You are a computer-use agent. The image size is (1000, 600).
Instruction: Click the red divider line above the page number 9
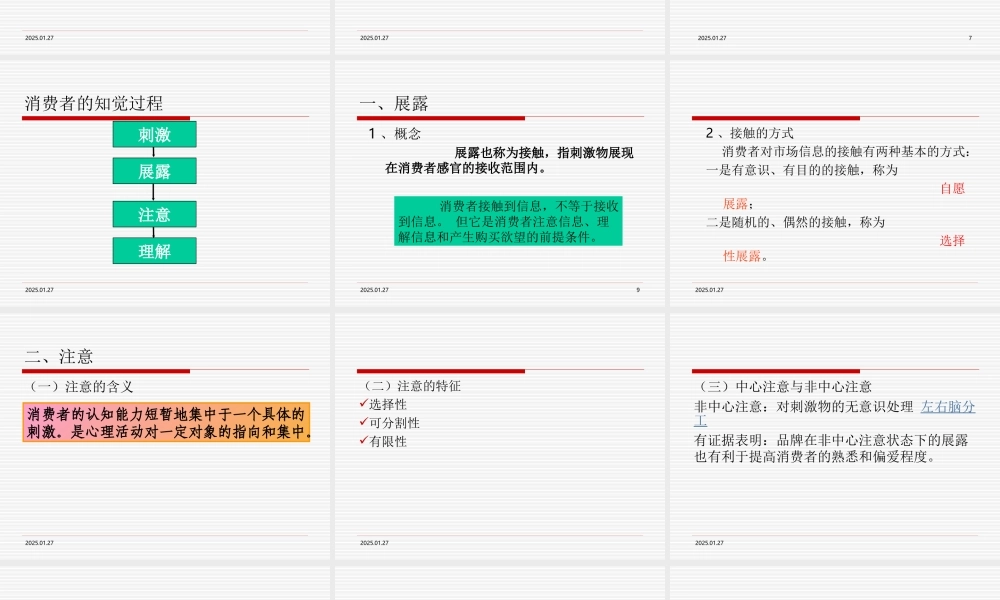click(500, 281)
